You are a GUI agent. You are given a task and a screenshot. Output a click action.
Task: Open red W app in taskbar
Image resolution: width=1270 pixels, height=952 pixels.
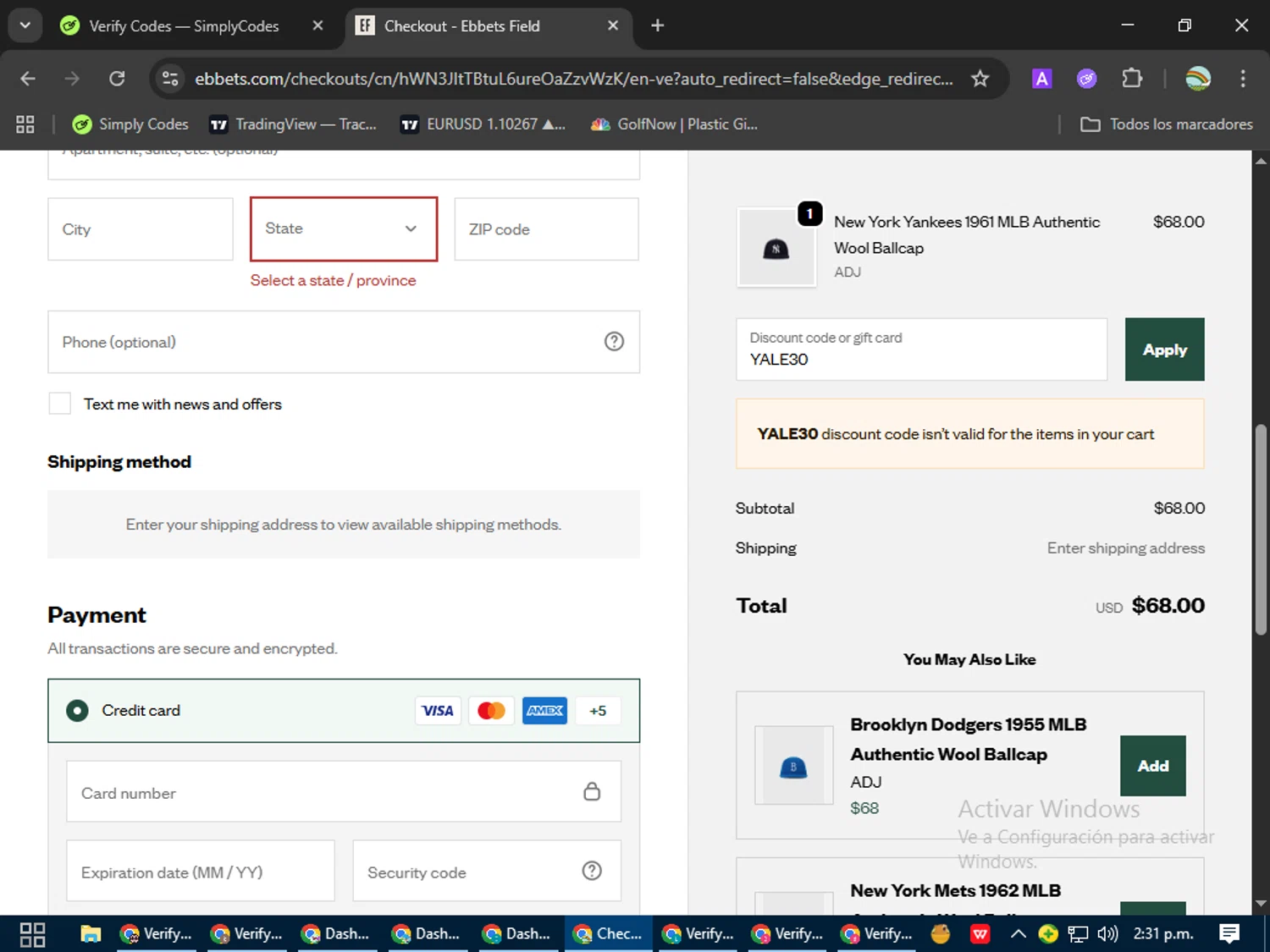click(x=980, y=934)
